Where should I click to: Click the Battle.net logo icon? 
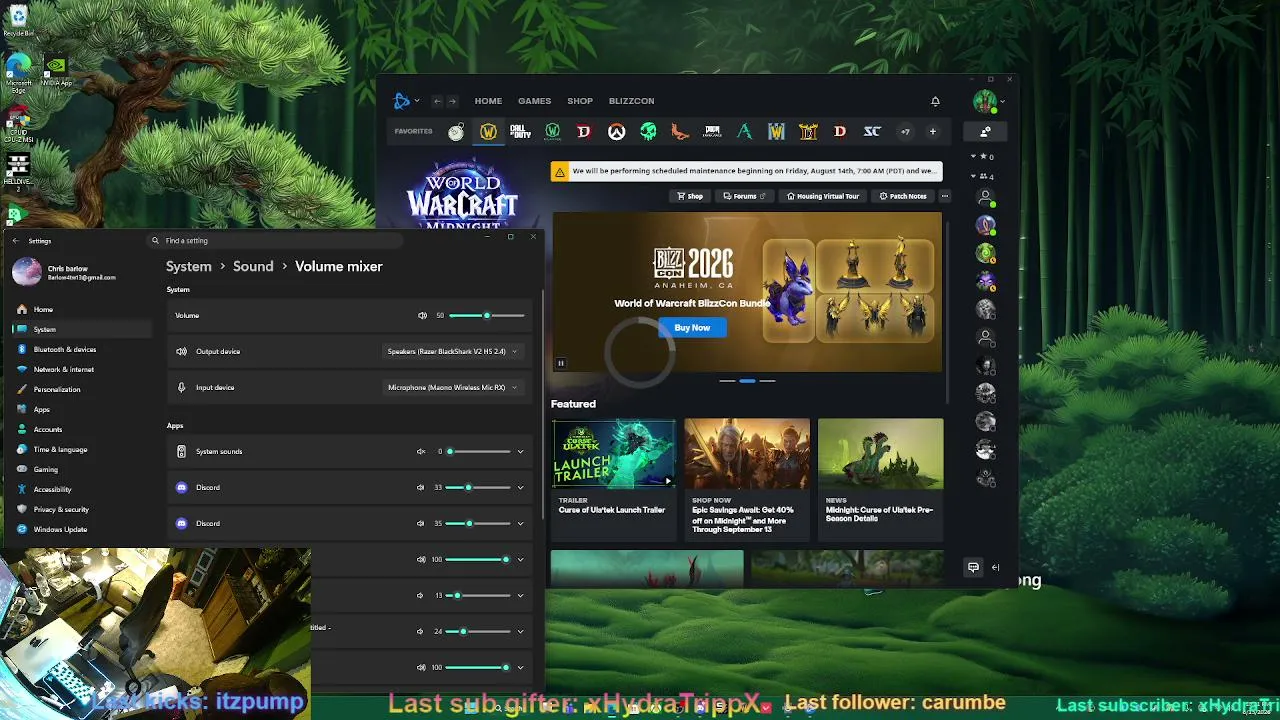click(402, 101)
